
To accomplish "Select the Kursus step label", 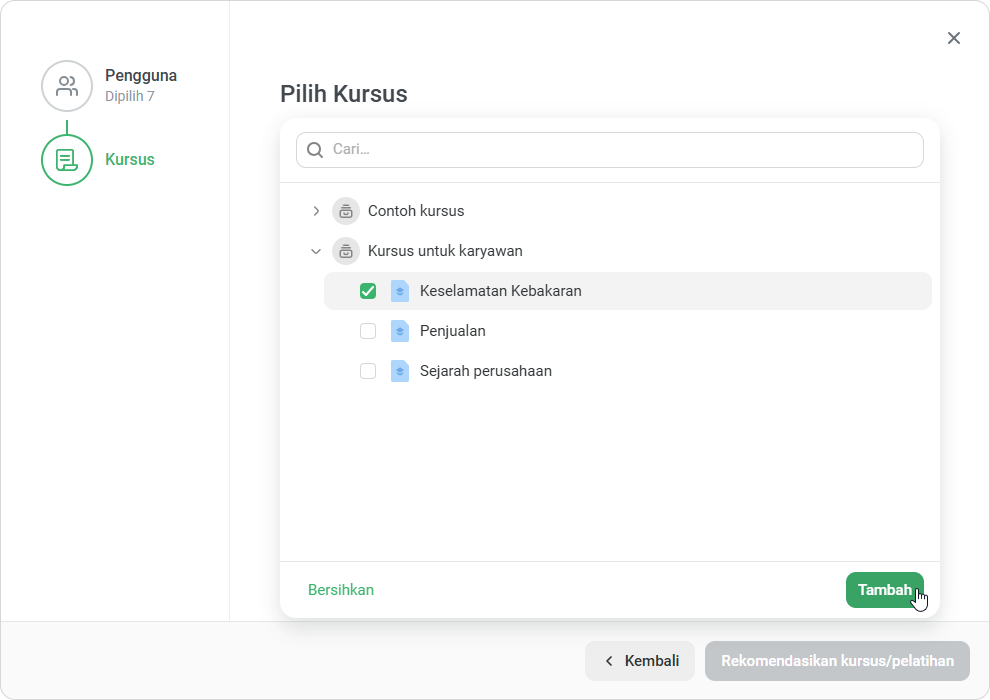I will 129,159.
